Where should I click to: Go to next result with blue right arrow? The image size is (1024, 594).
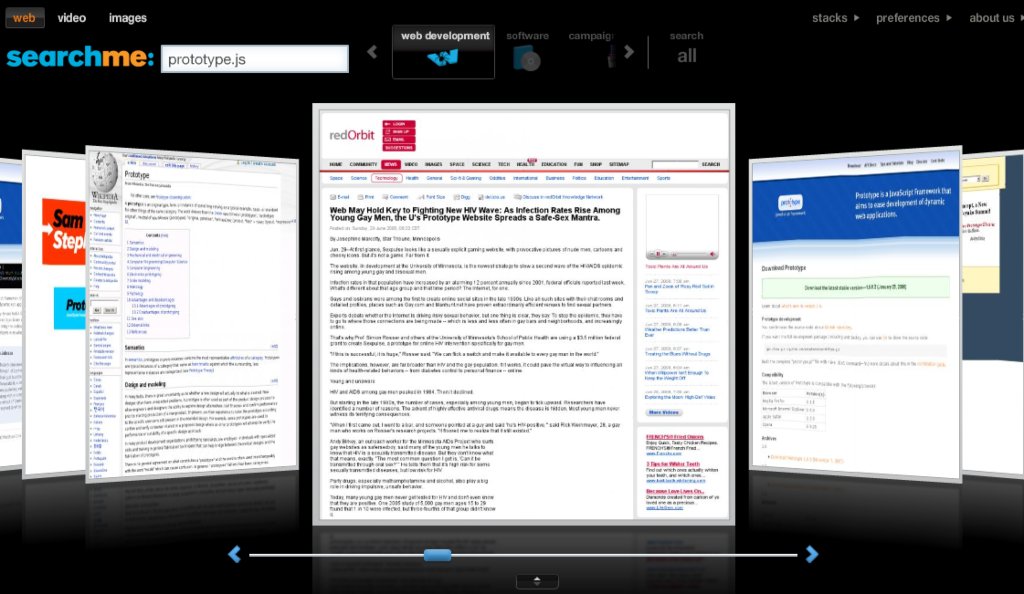[x=812, y=554]
